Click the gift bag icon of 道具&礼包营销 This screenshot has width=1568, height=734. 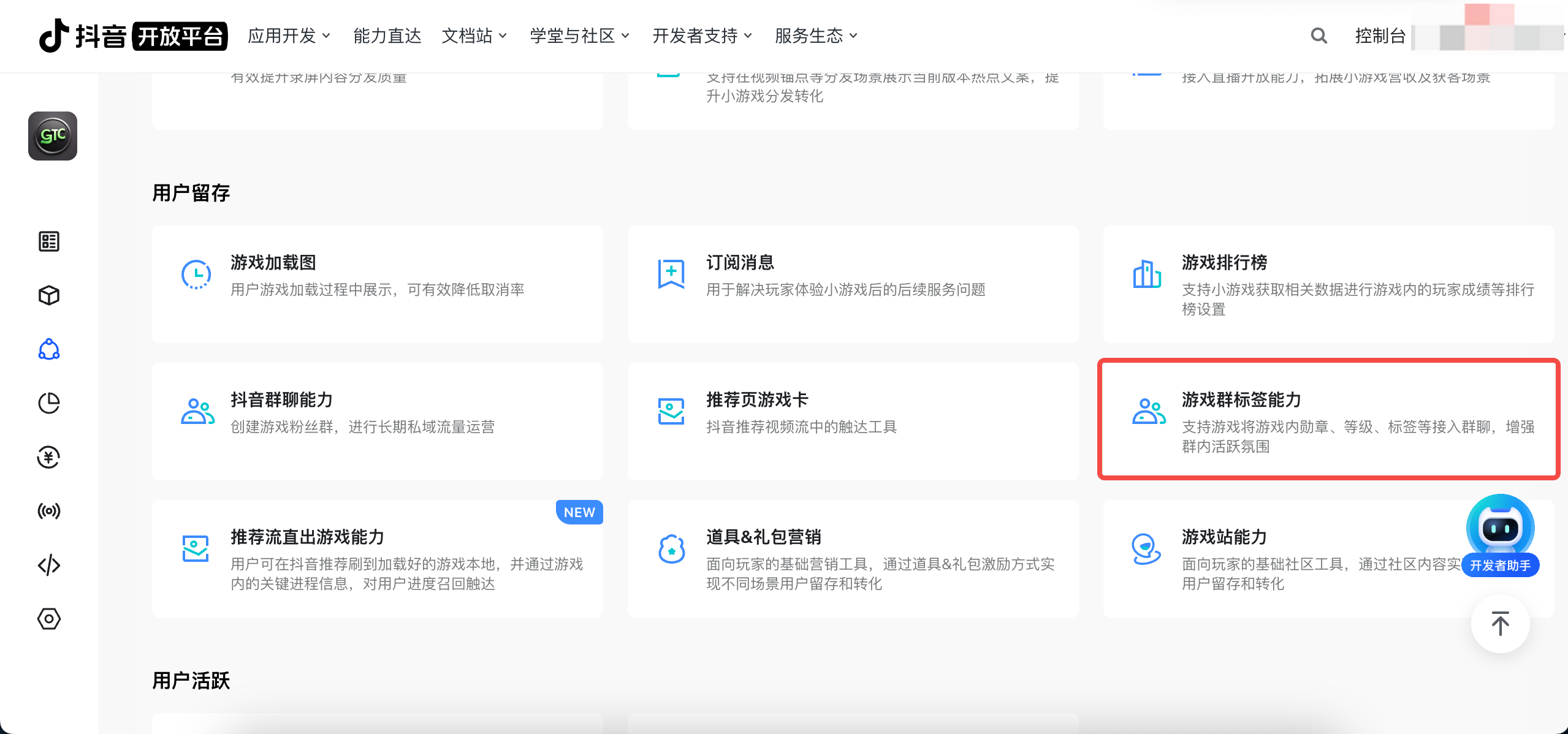click(671, 548)
